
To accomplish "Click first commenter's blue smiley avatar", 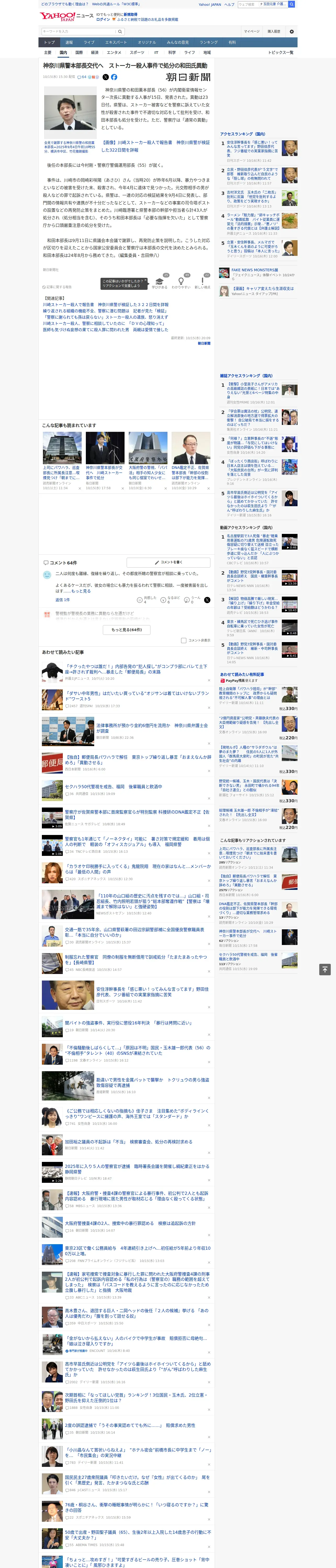I will pyautogui.click(x=47, y=575).
